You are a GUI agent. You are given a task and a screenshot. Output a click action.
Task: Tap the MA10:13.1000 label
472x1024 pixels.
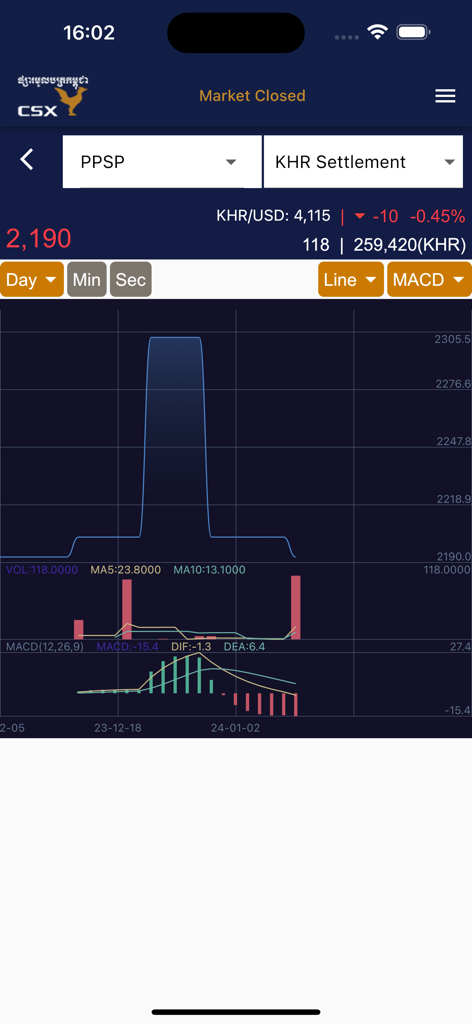[x=210, y=570]
